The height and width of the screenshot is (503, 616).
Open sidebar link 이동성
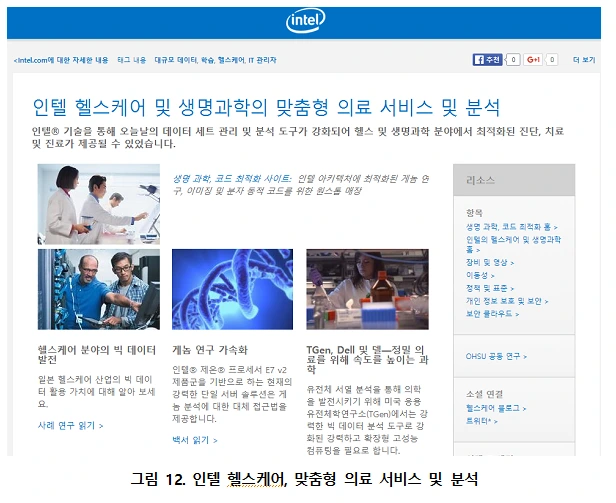[x=480, y=275]
